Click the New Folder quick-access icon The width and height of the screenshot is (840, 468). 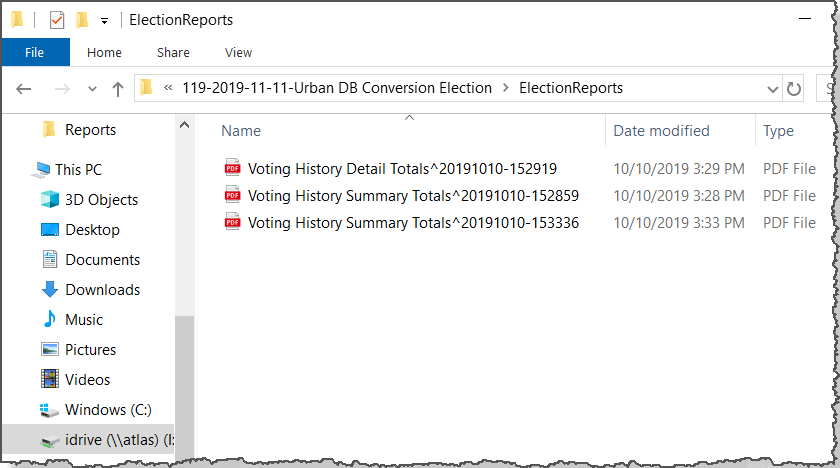[81, 20]
